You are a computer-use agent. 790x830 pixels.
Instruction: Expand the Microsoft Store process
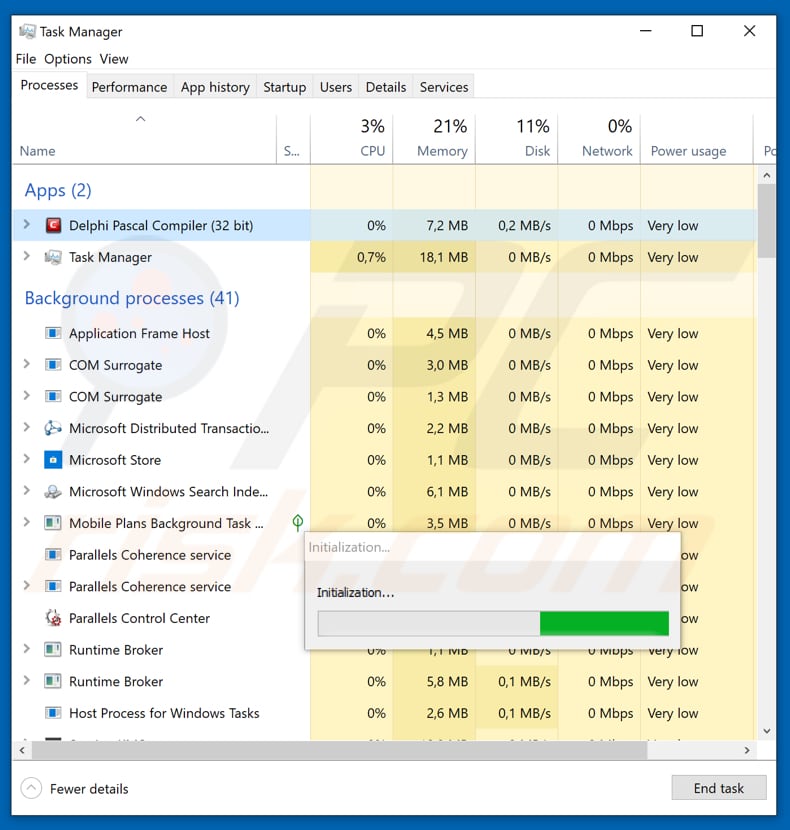click(x=26, y=459)
